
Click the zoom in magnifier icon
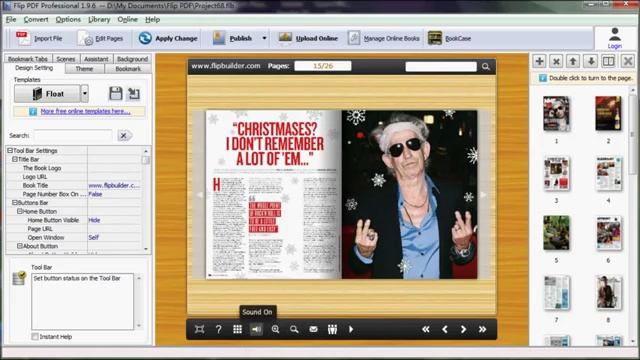click(x=276, y=329)
